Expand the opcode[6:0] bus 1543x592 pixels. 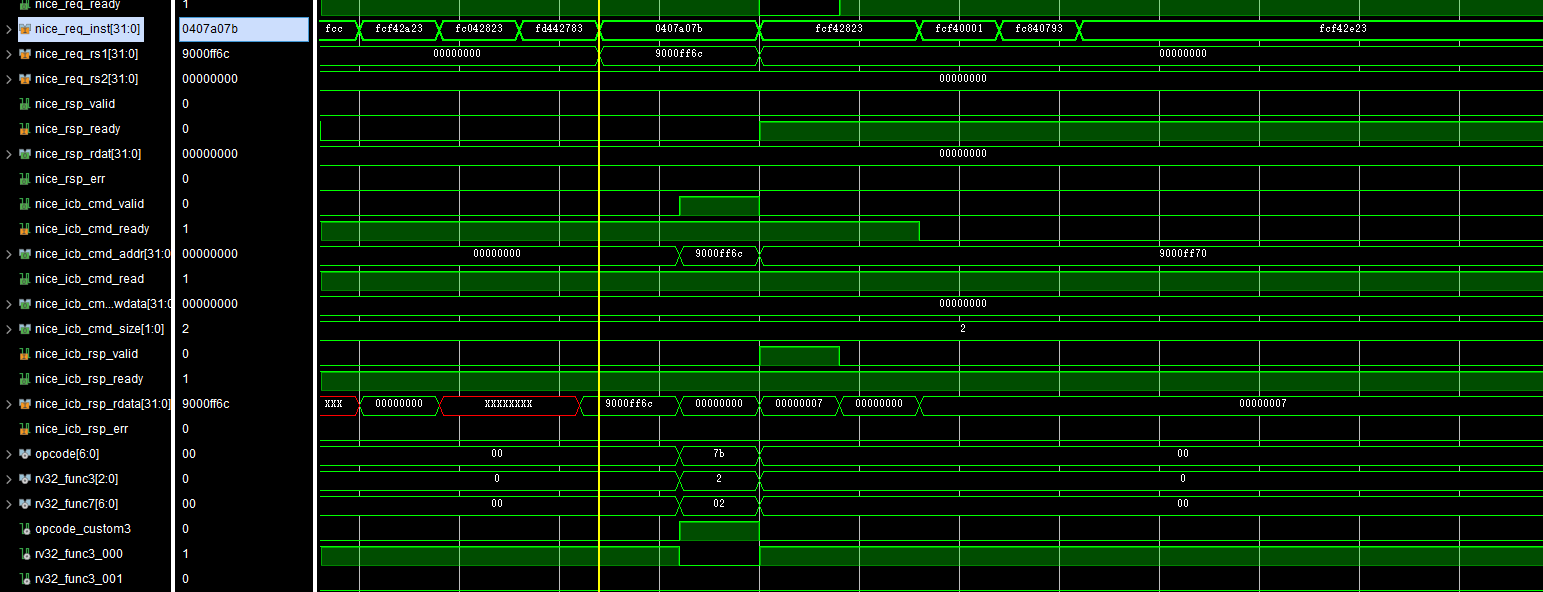9,454
